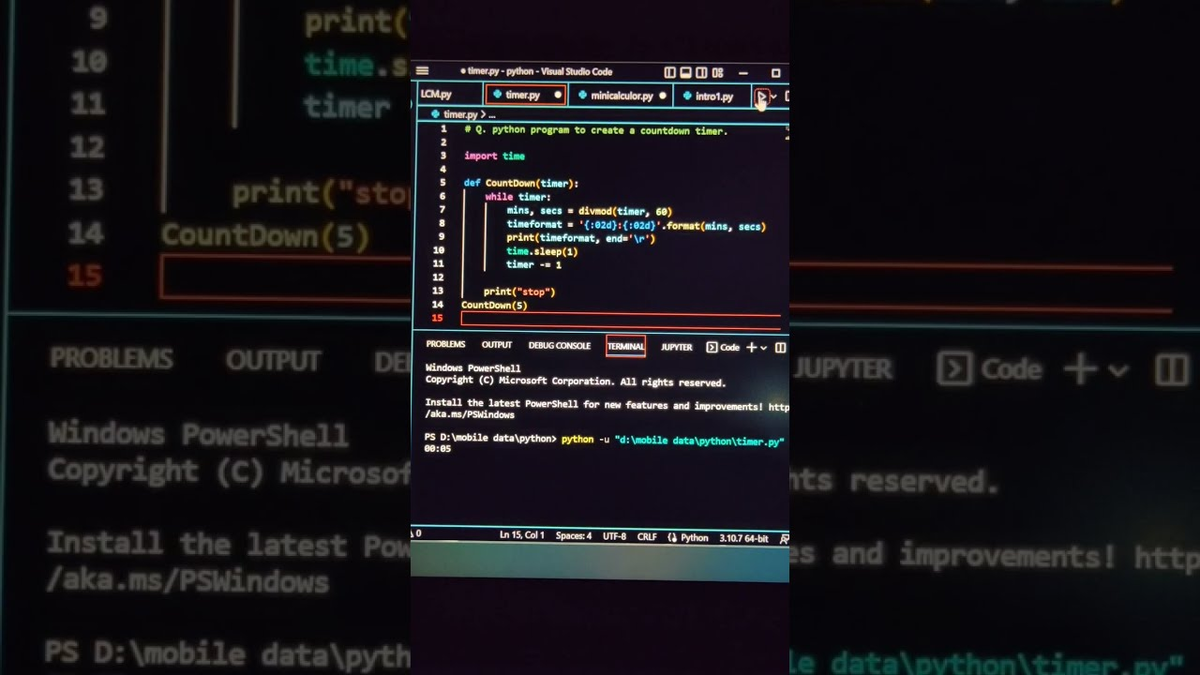
Task: Open the JUPYTER panel tab
Action: (x=677, y=347)
